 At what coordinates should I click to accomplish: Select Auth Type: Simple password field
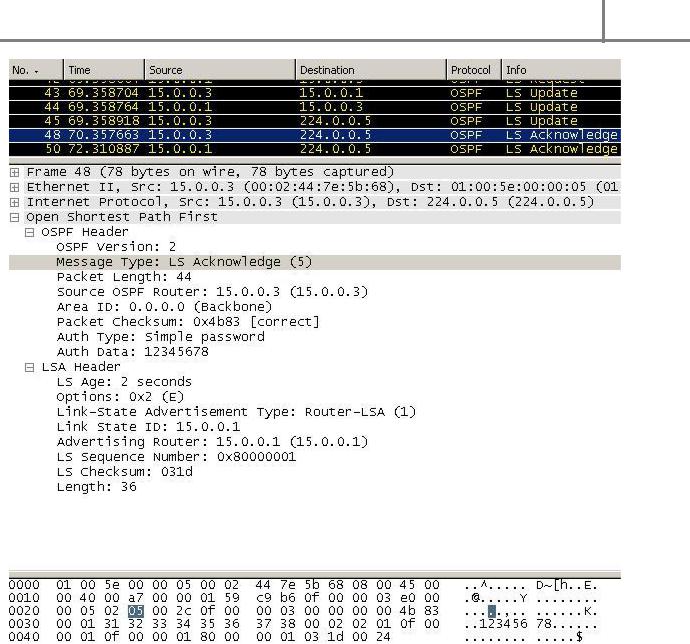point(161,337)
